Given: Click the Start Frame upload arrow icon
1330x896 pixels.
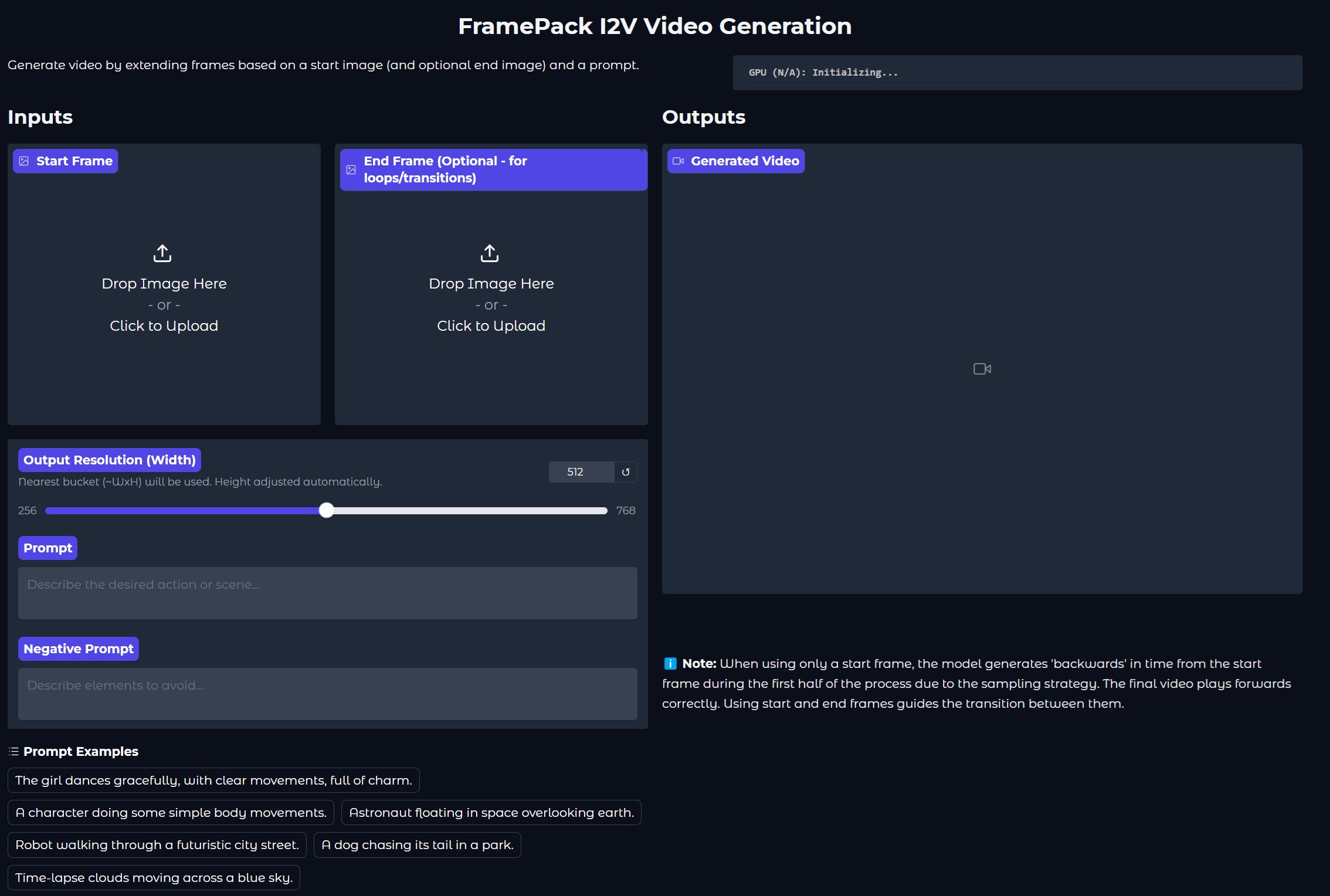Looking at the screenshot, I should [x=162, y=253].
